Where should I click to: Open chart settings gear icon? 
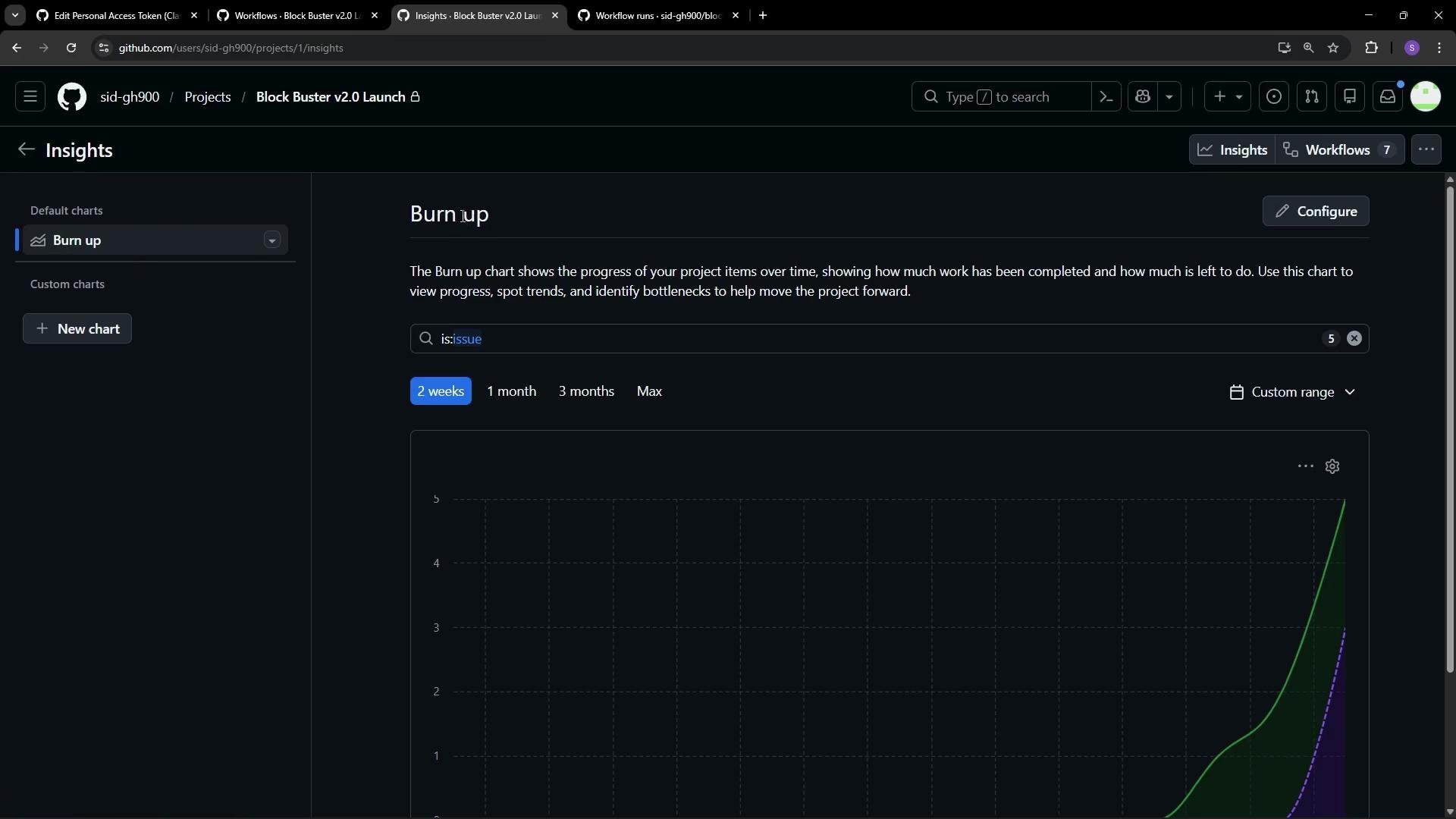click(1332, 466)
